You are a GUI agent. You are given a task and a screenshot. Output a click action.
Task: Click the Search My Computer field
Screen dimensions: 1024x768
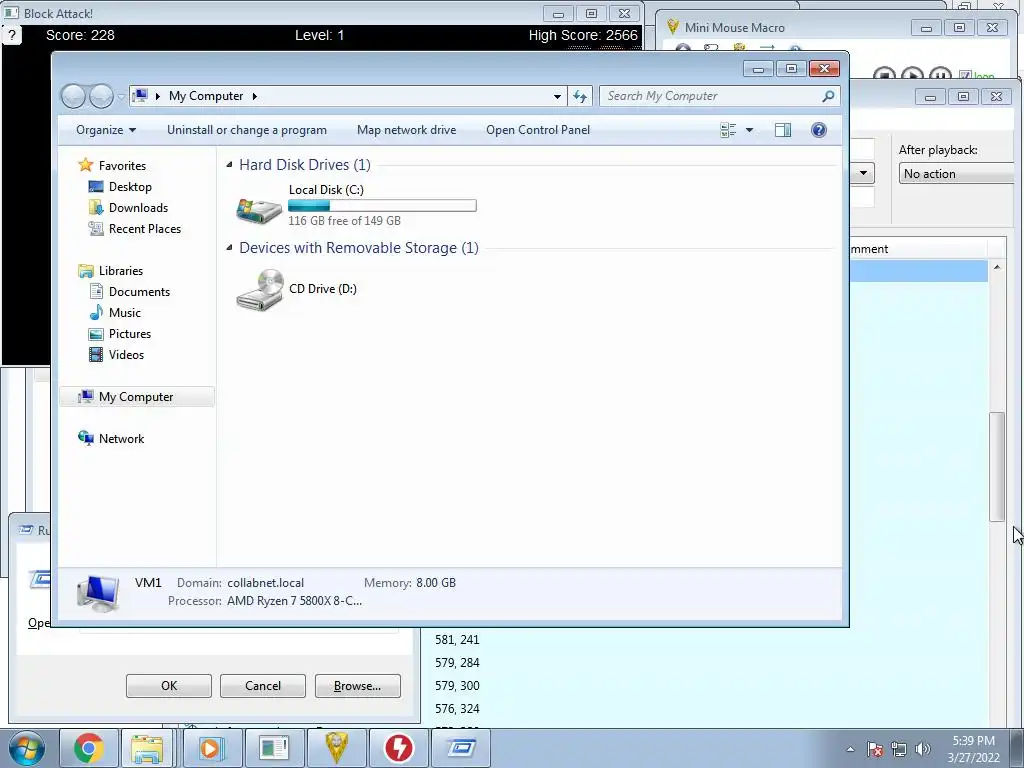pos(713,97)
